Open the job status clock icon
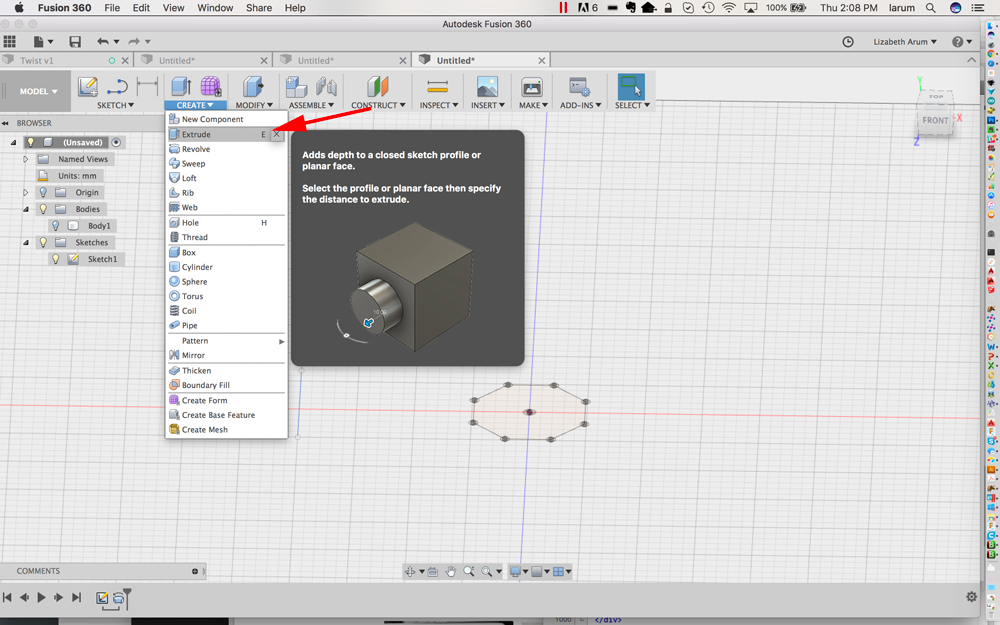This screenshot has width=1000, height=625. tap(848, 41)
